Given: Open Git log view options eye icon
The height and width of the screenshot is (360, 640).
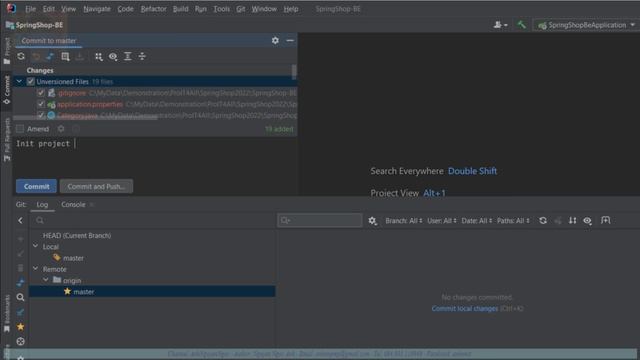Looking at the screenshot, I should 587,220.
